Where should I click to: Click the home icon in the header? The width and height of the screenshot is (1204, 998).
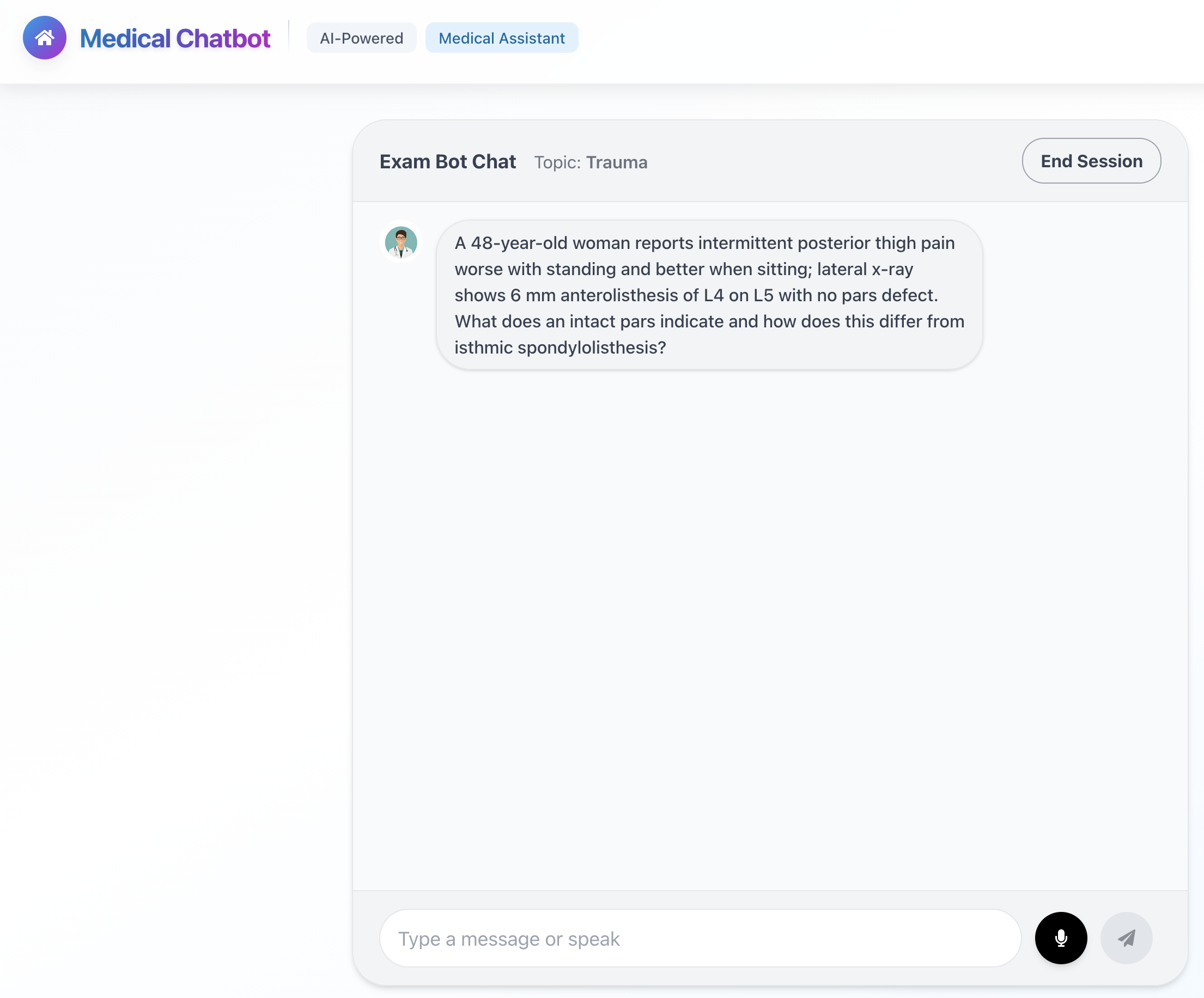click(x=44, y=38)
